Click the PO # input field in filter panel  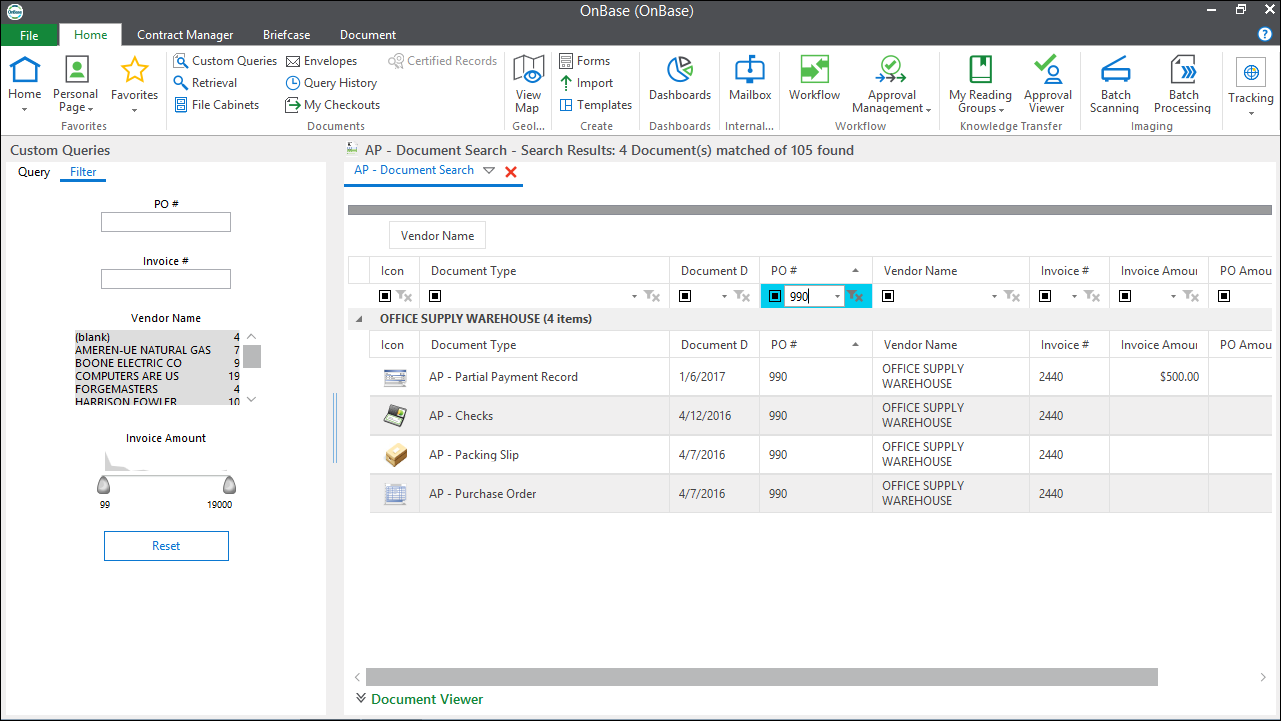click(166, 222)
